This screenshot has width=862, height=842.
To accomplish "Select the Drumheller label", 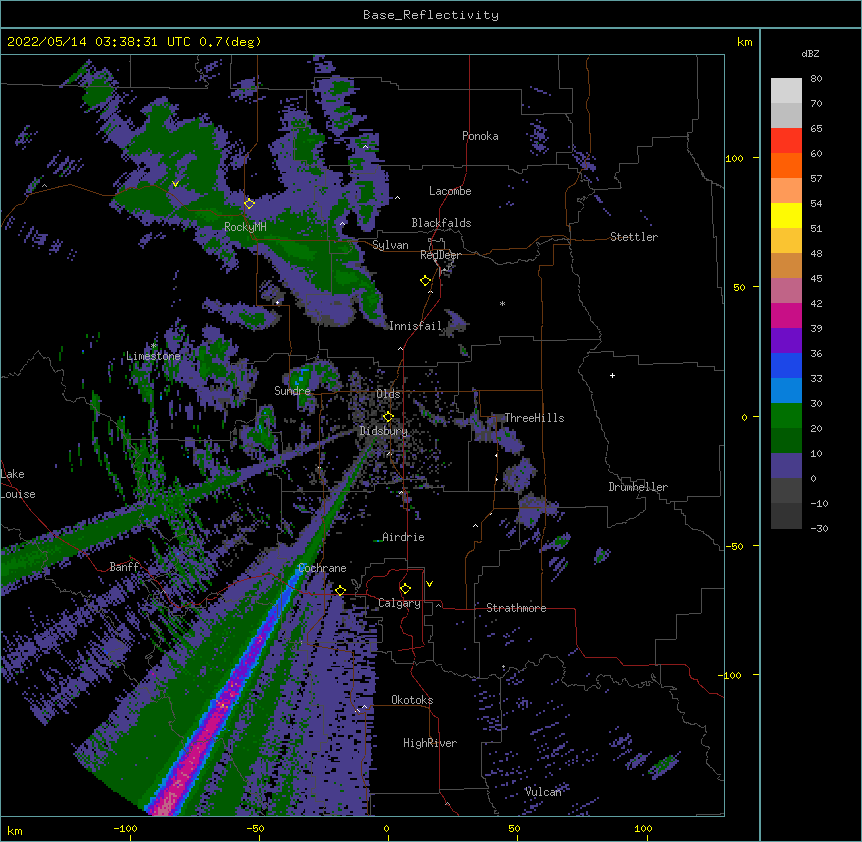I will (638, 487).
